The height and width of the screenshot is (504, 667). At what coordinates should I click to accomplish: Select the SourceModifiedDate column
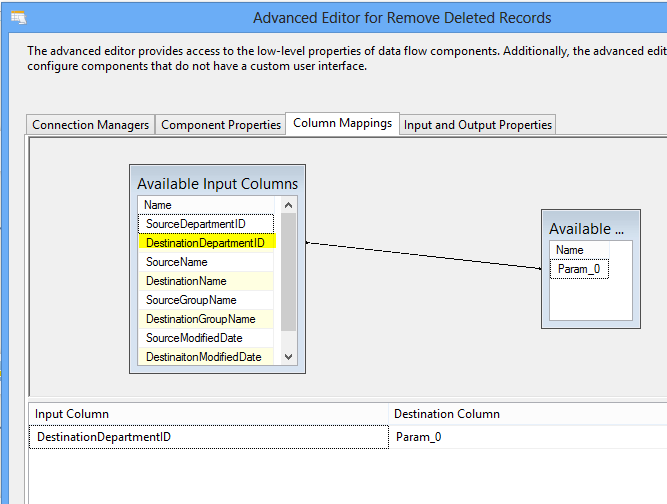tap(194, 338)
